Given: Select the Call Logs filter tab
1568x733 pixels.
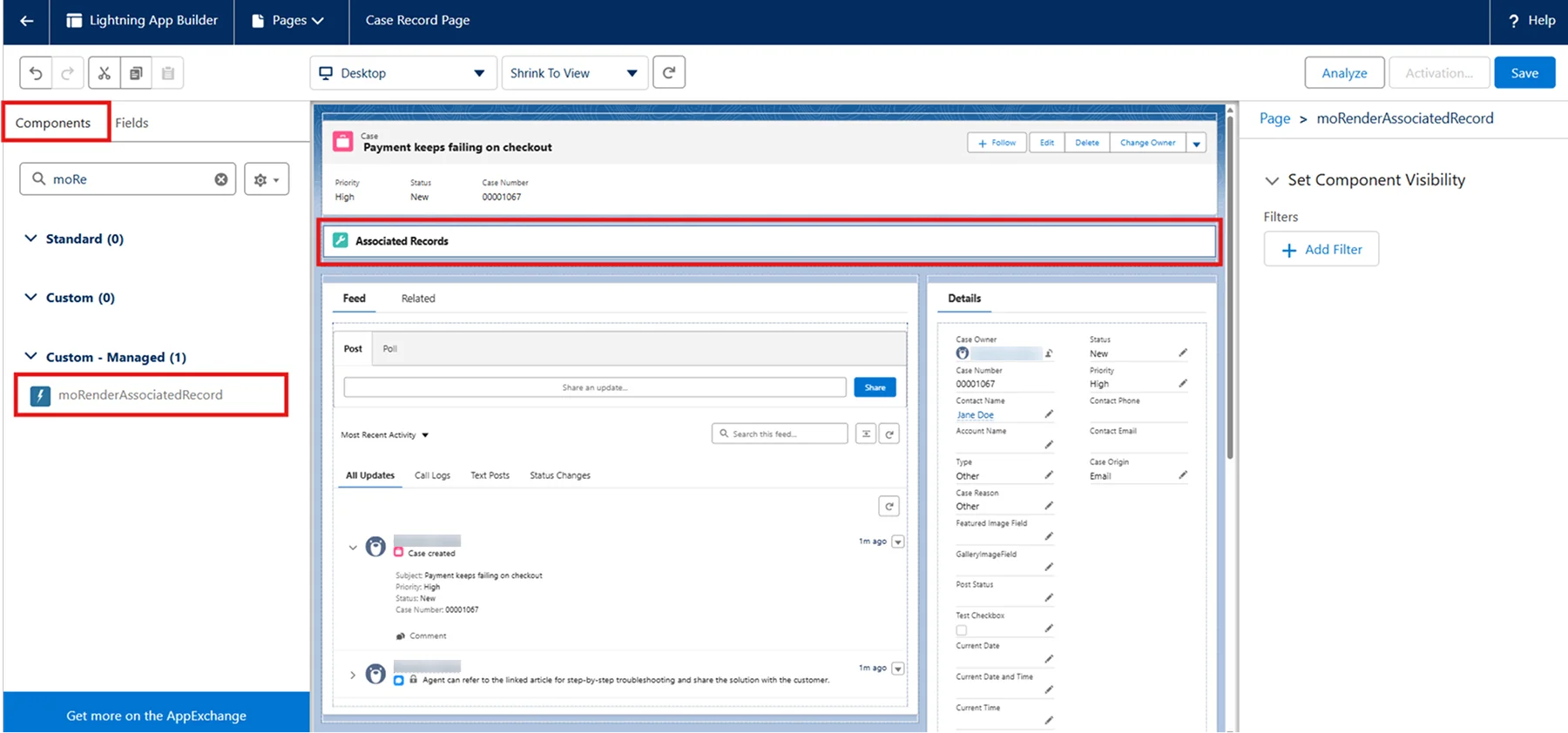Looking at the screenshot, I should click(x=432, y=475).
